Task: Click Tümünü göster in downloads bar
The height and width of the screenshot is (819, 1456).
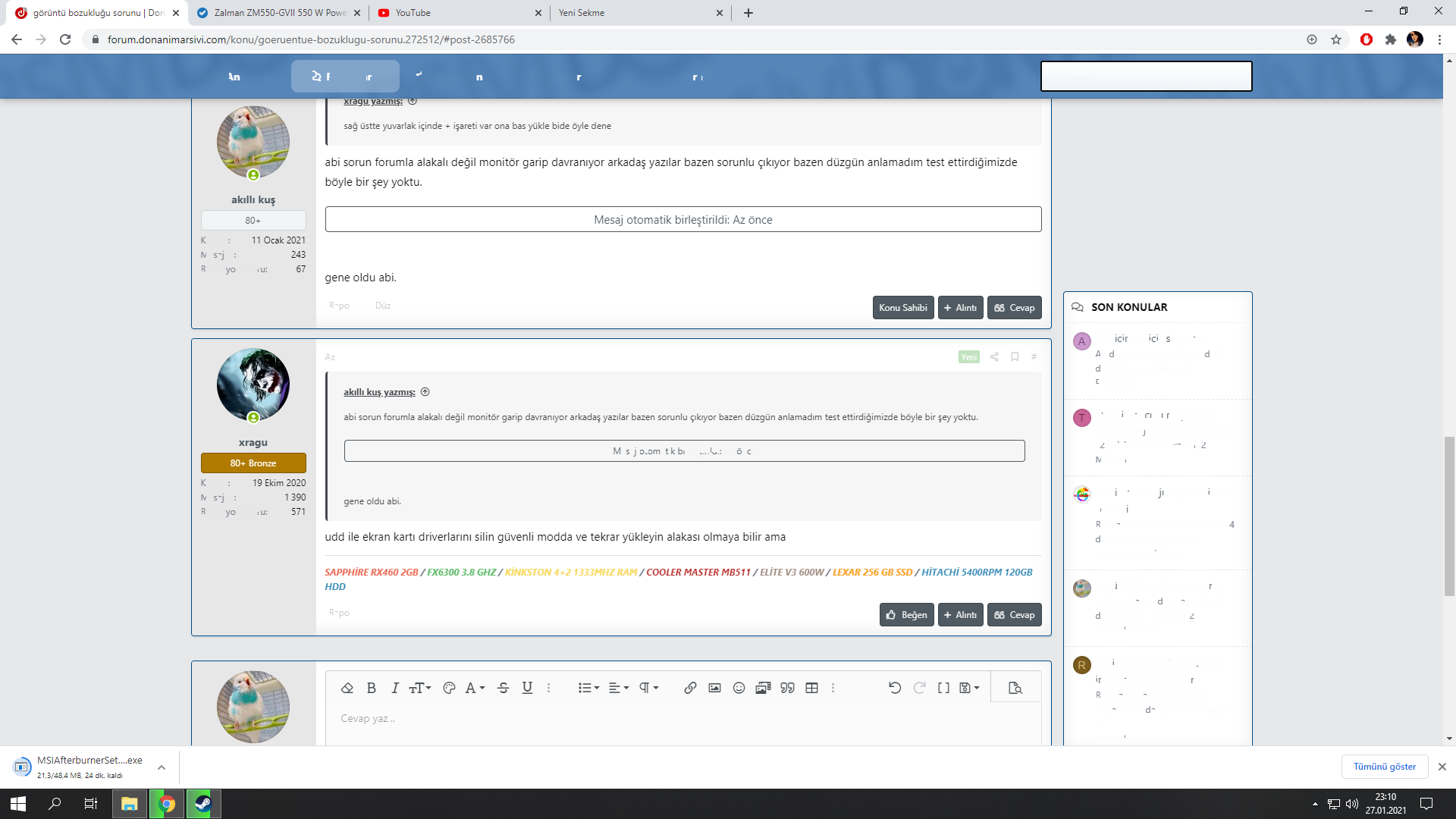Action: [x=1384, y=767]
